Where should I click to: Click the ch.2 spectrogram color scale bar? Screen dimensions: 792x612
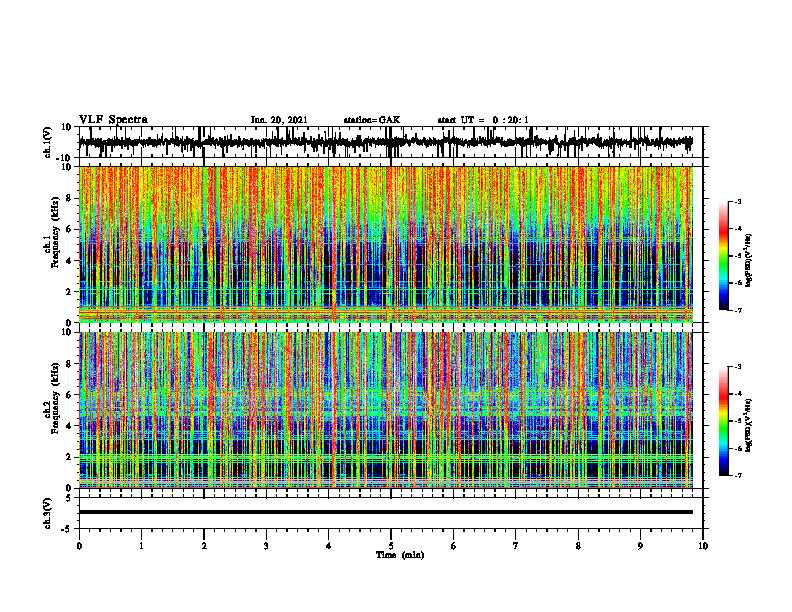[x=723, y=421]
